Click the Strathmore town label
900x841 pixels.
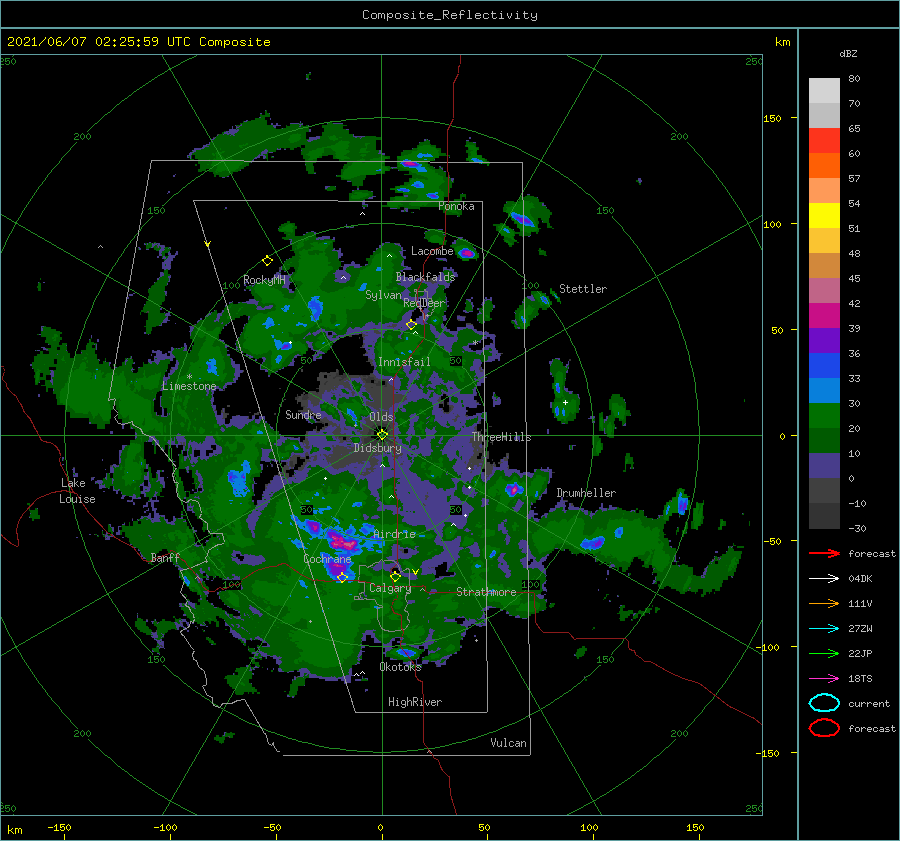486,592
